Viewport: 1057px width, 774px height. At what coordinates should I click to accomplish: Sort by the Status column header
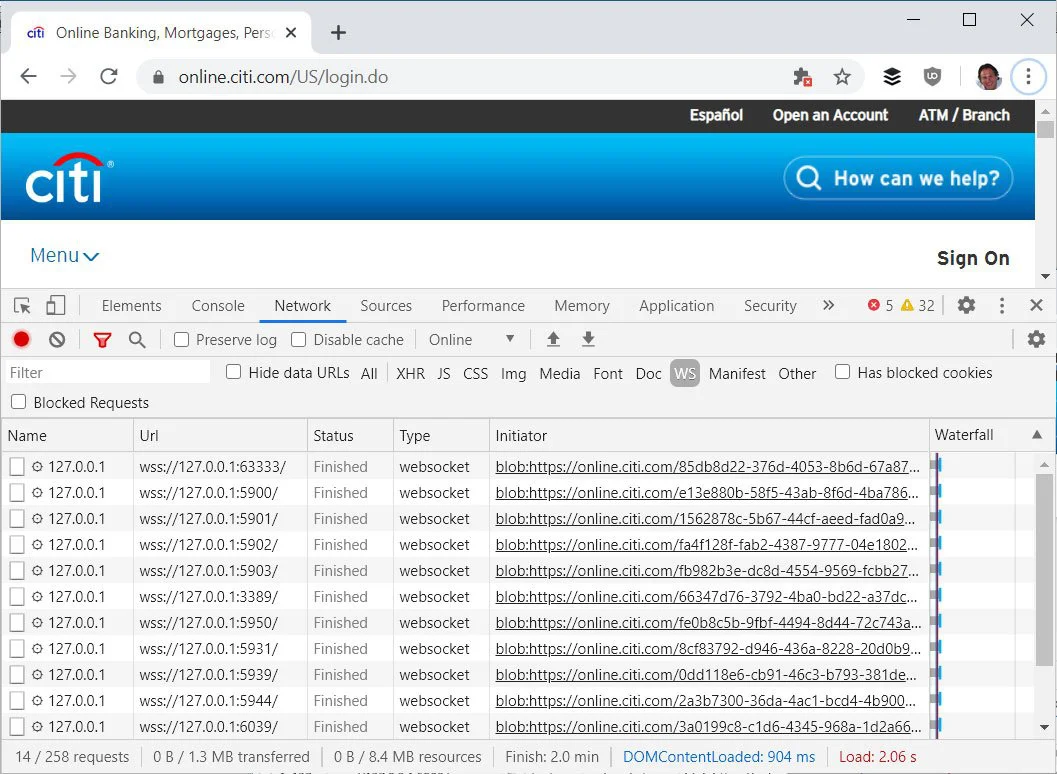point(350,435)
